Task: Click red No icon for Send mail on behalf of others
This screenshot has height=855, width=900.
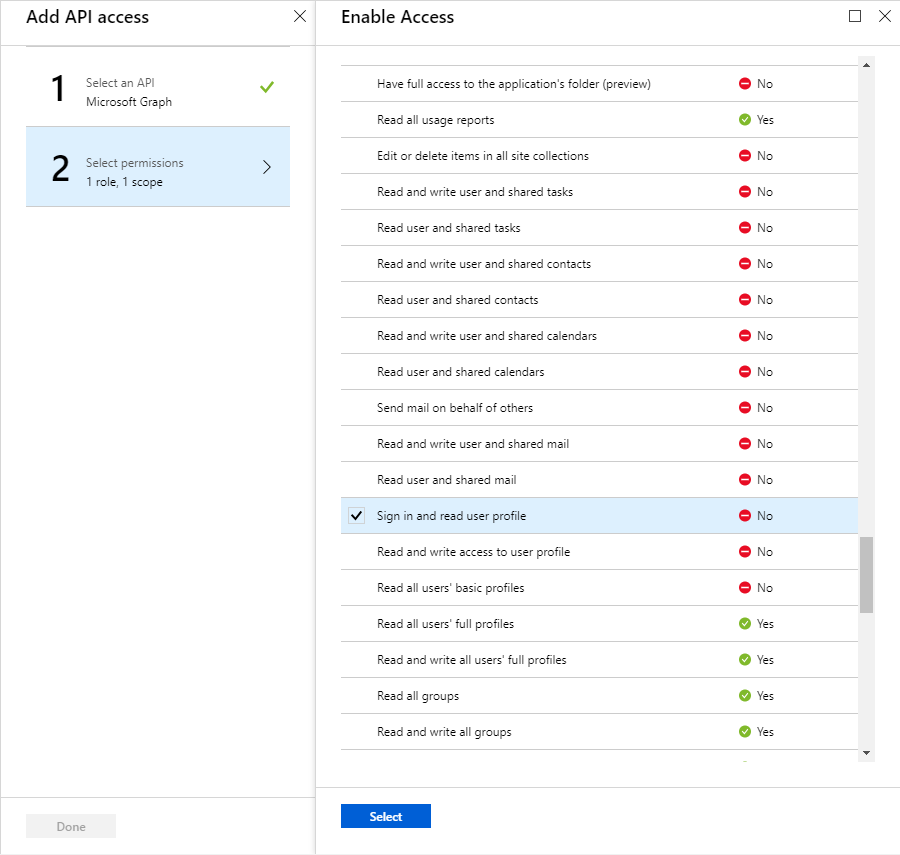Action: click(744, 408)
